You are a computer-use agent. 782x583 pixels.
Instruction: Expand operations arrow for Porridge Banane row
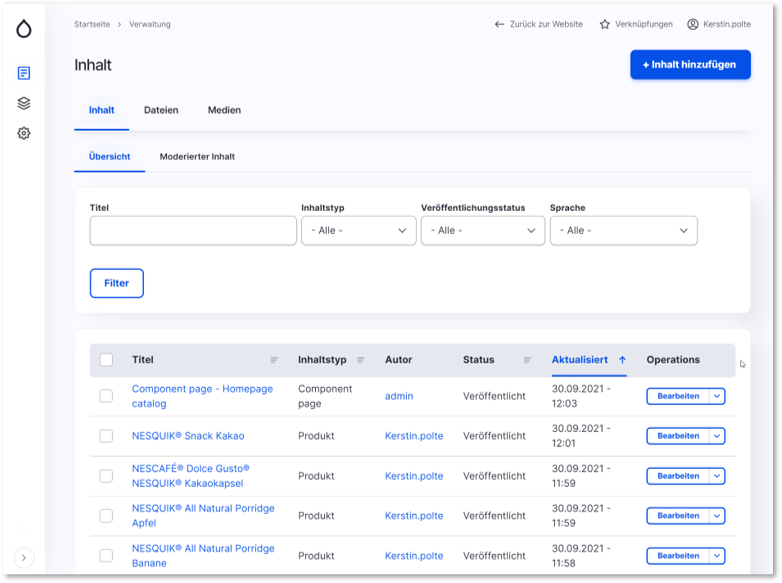coord(717,556)
